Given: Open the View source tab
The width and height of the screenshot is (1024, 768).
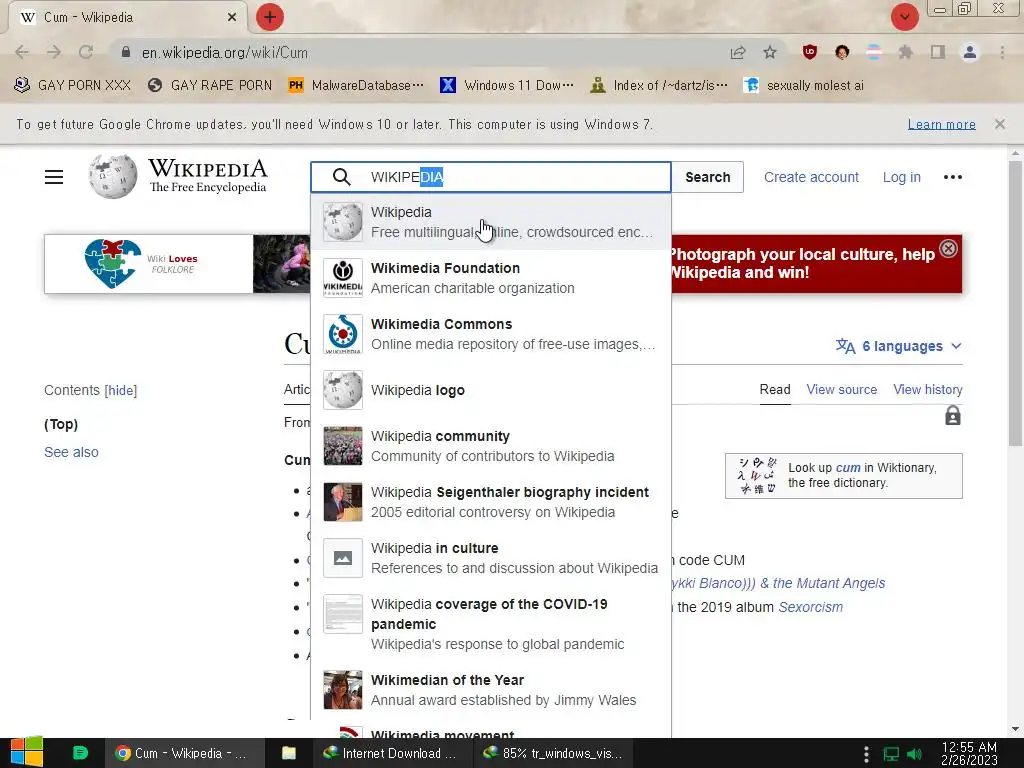Looking at the screenshot, I should click(x=841, y=389).
